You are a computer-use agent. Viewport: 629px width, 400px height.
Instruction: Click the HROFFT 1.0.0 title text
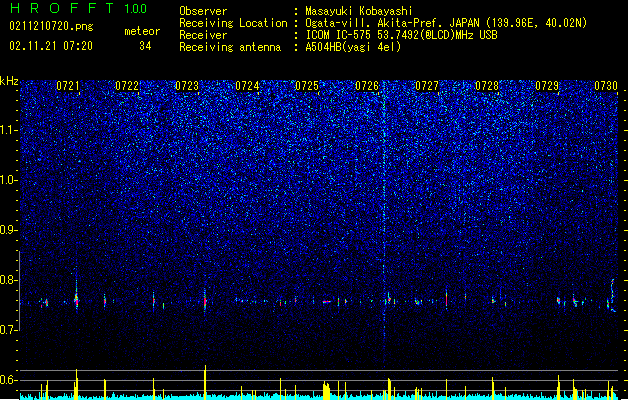pyautogui.click(x=78, y=8)
